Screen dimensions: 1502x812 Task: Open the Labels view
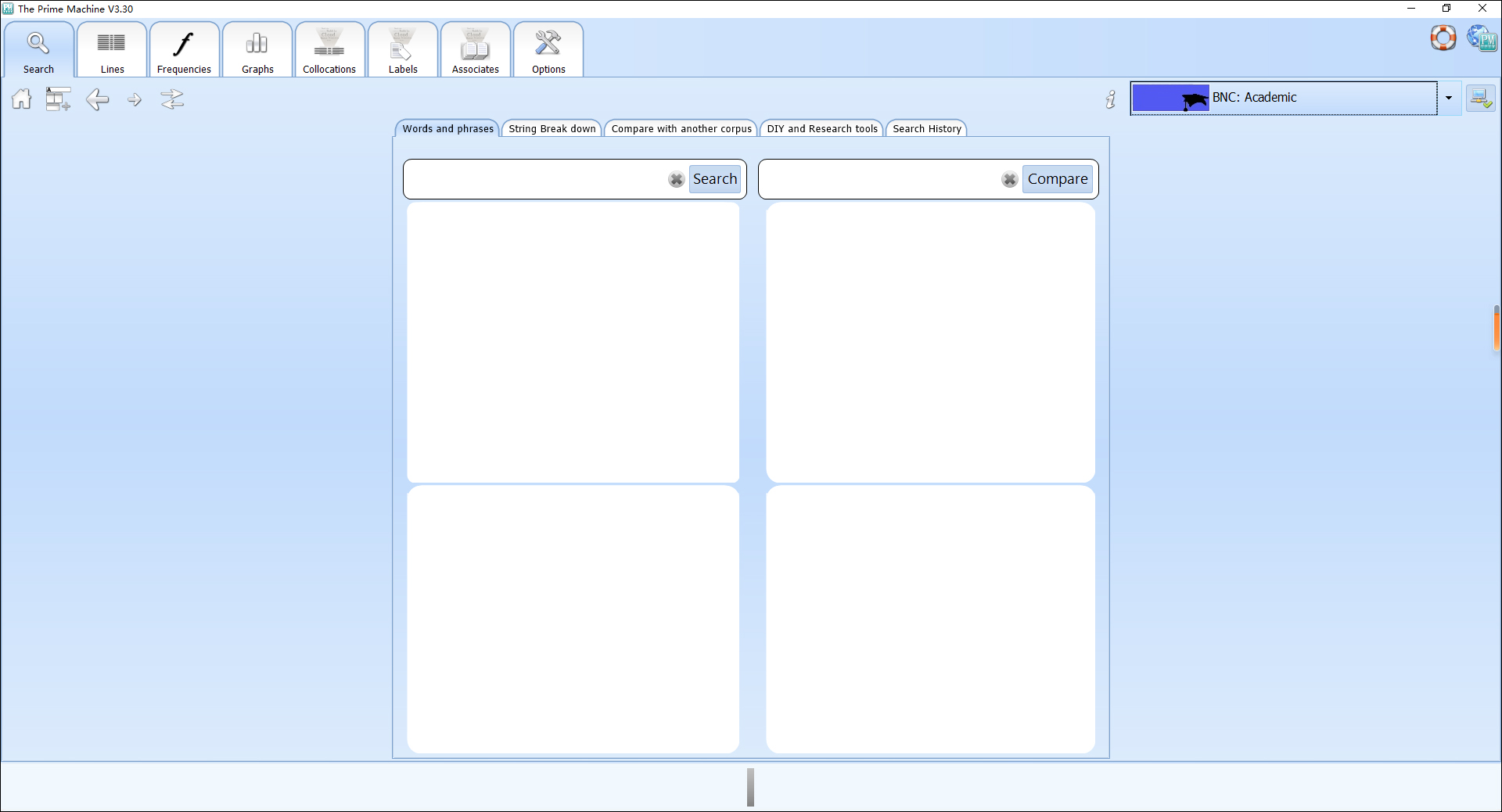pyautogui.click(x=403, y=50)
